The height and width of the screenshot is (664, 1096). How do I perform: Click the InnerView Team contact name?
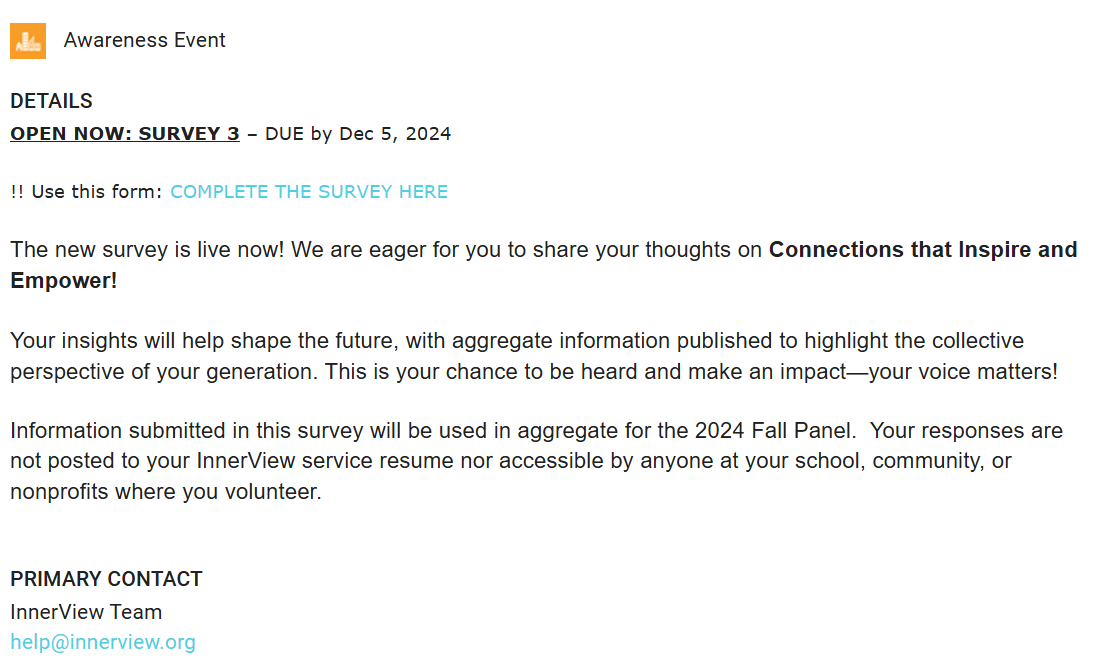[86, 612]
